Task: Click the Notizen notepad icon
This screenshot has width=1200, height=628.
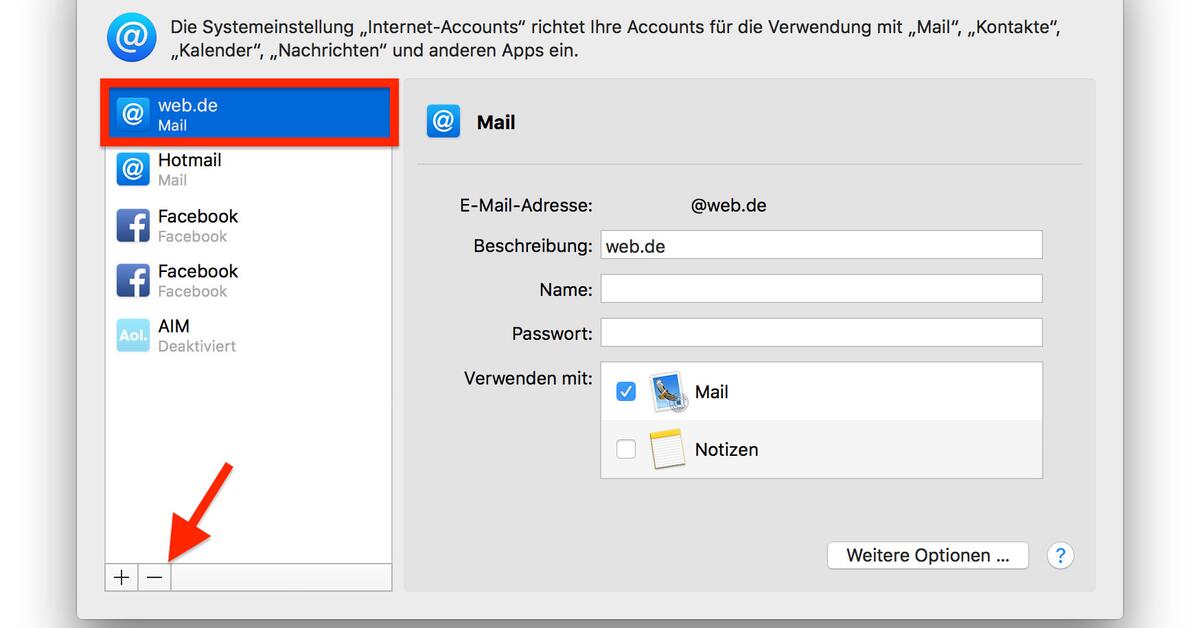Action: coord(668,448)
